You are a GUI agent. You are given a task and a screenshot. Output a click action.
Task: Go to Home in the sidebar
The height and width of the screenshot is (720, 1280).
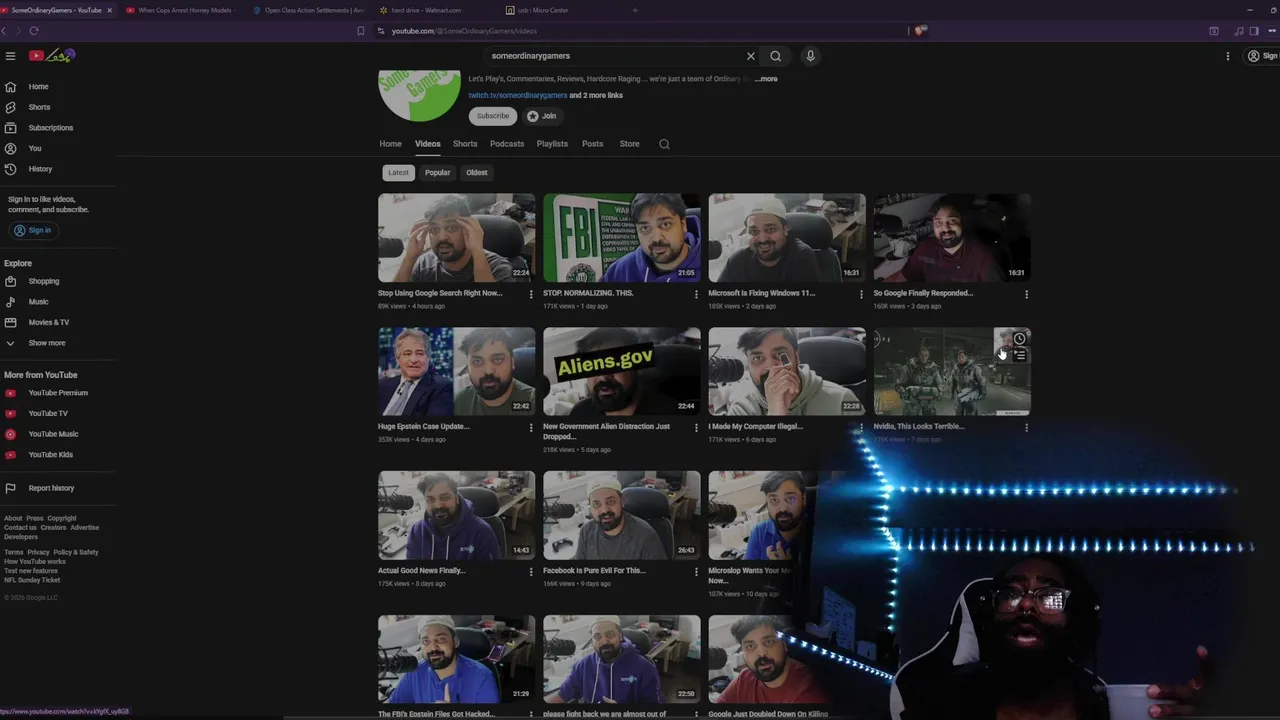tap(38, 87)
